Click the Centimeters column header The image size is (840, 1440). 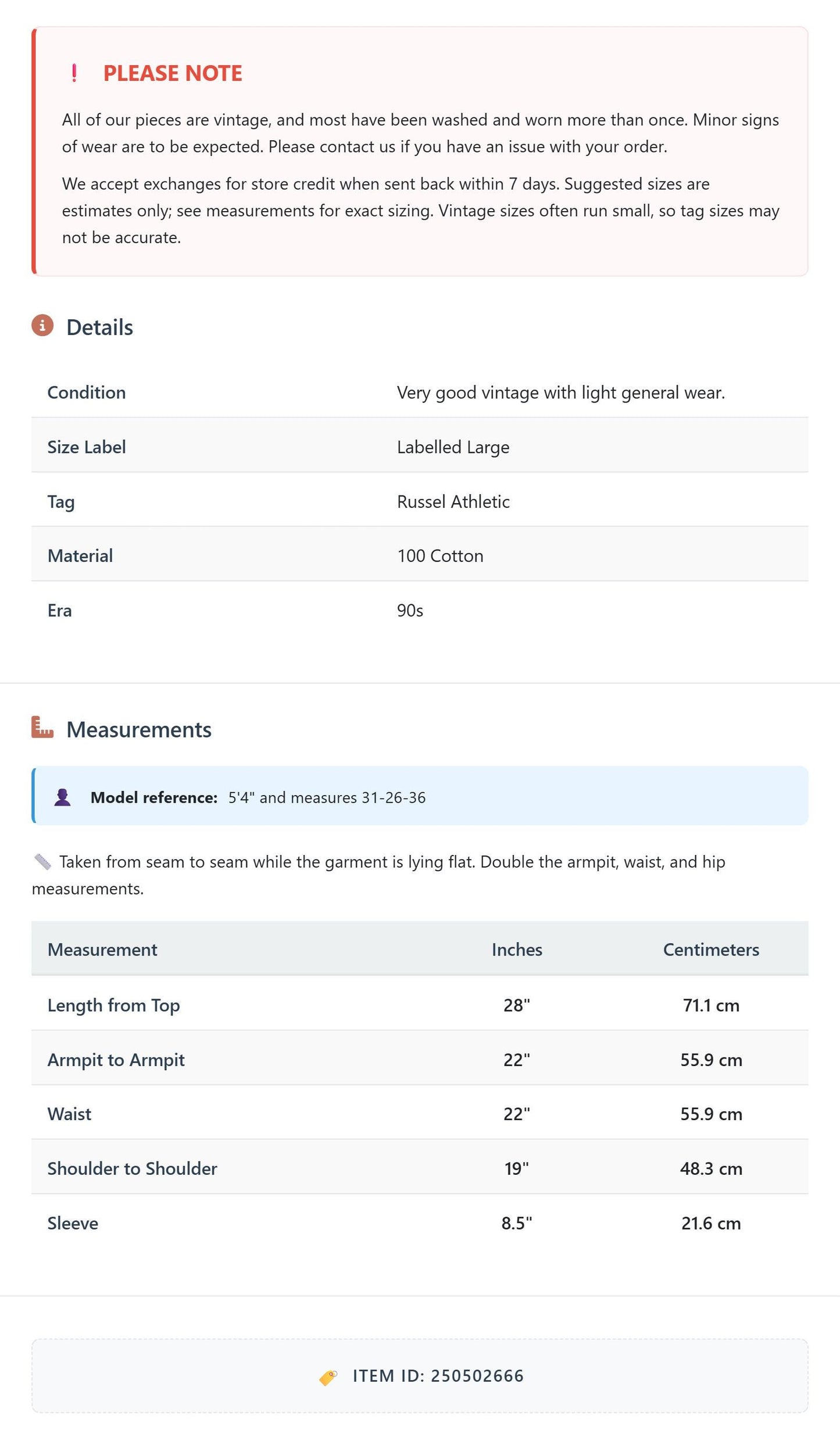pyautogui.click(x=711, y=950)
